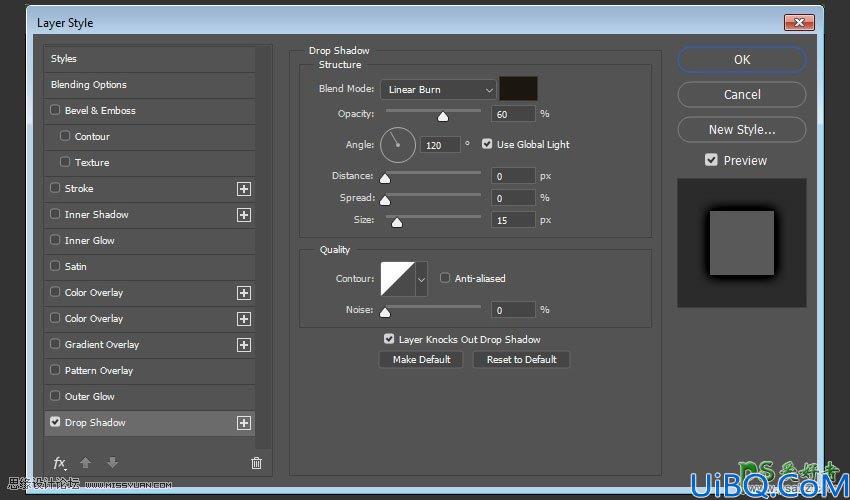Click the delete effect trash icon
The width and height of the screenshot is (850, 500).
pos(256,463)
